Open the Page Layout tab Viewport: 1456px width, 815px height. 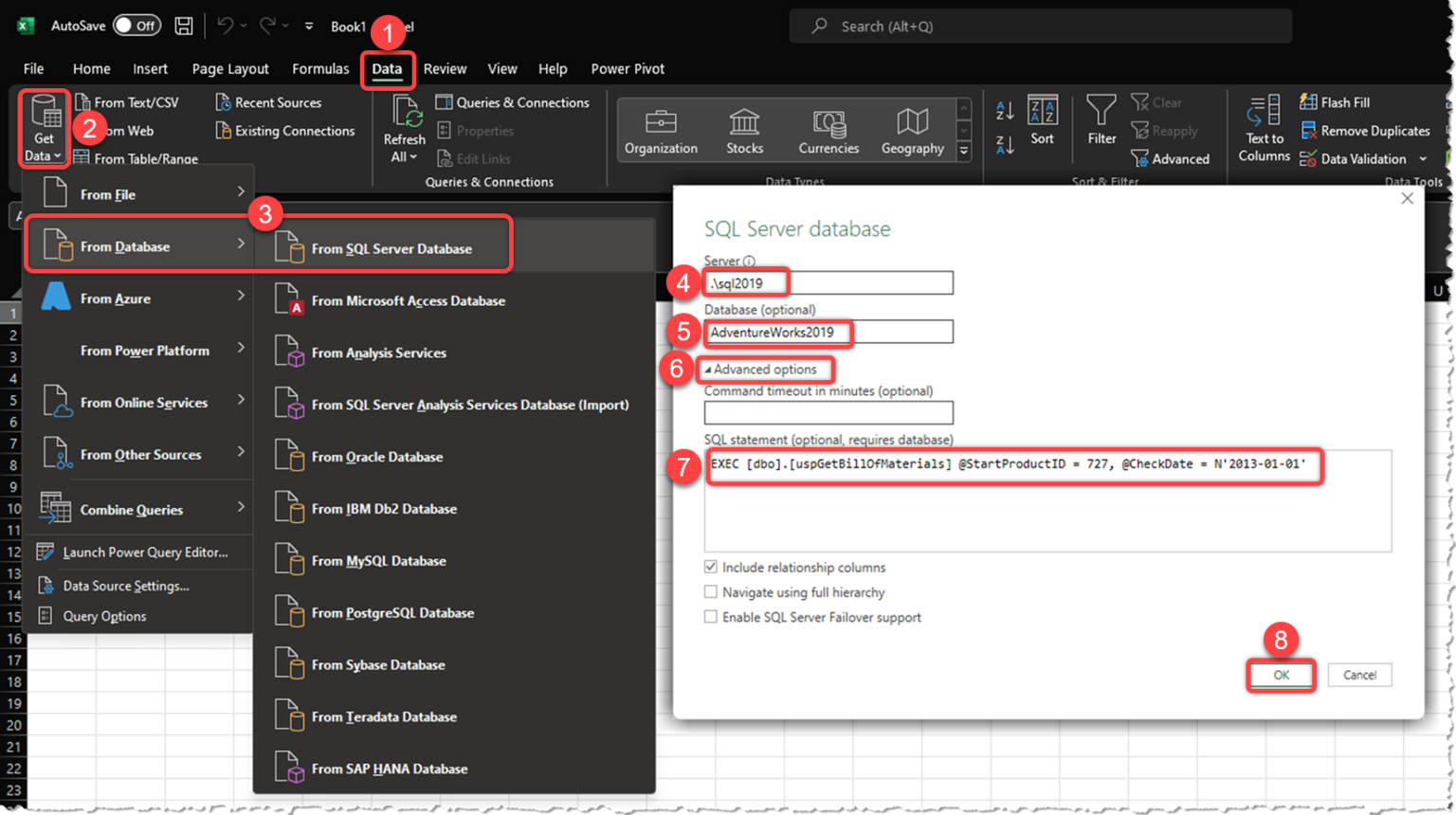pyautogui.click(x=230, y=68)
